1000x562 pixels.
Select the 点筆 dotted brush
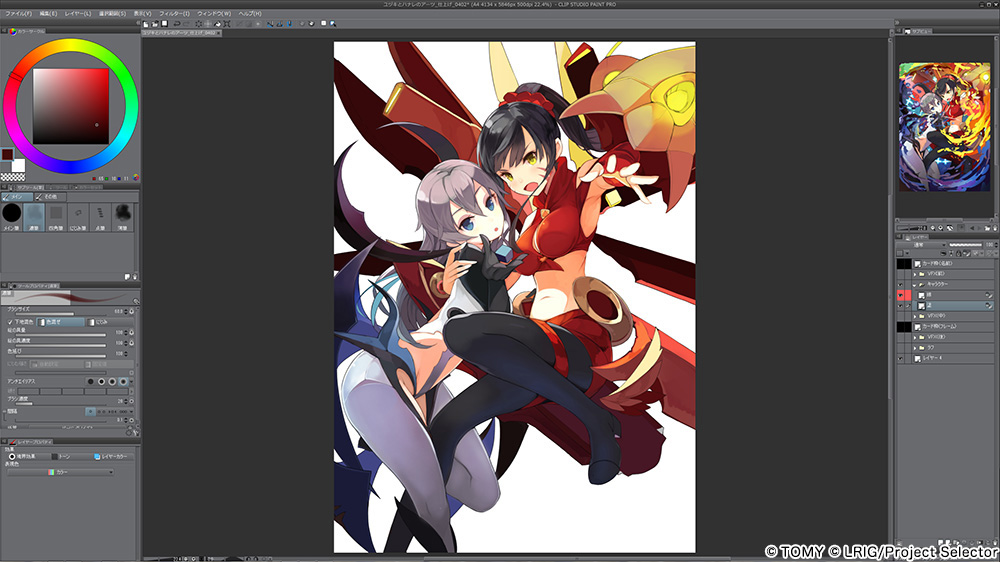pyautogui.click(x=100, y=216)
